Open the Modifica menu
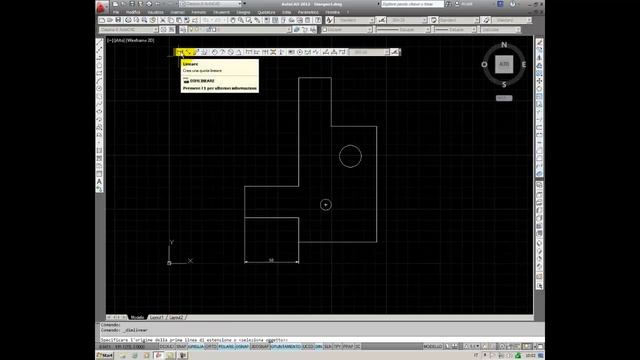The height and width of the screenshot is (360, 640). (133, 12)
